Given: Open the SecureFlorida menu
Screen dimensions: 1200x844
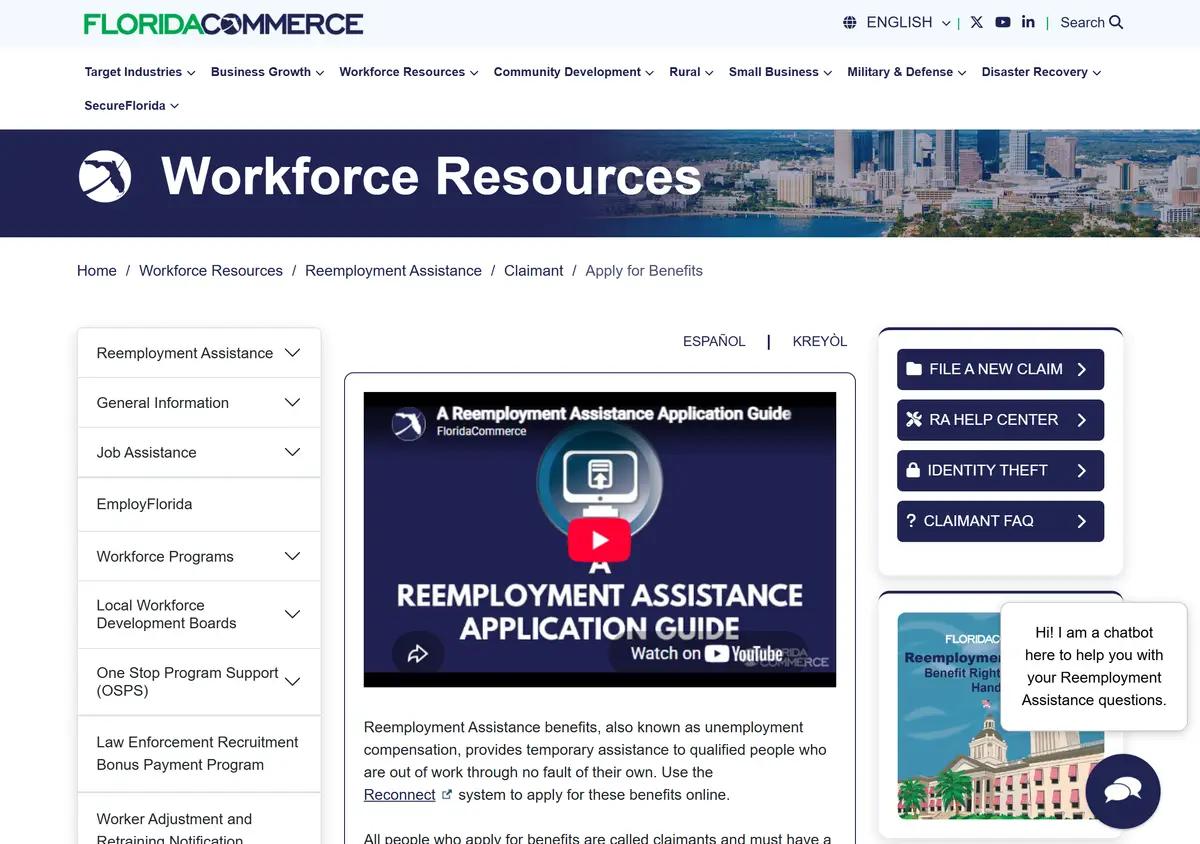Looking at the screenshot, I should pyautogui.click(x=131, y=105).
